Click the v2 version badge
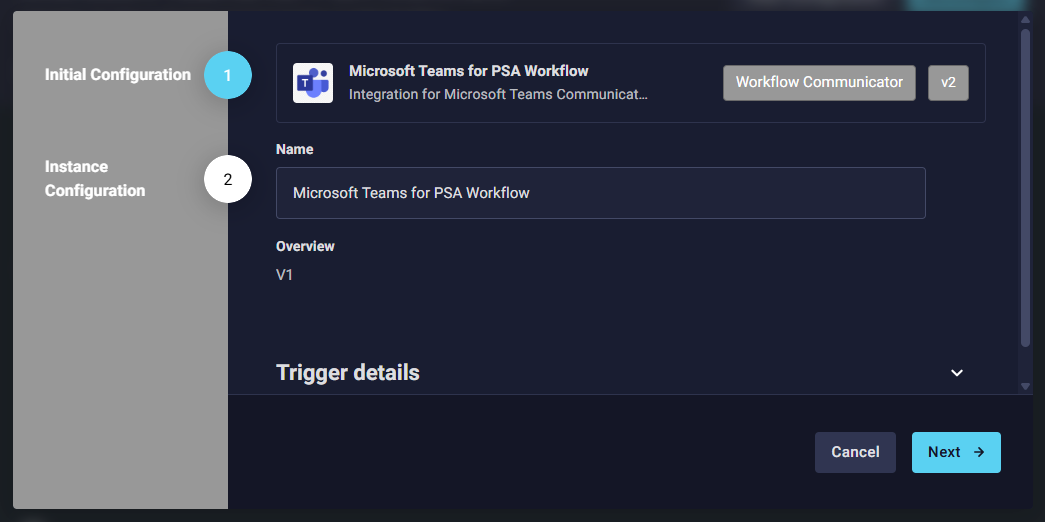1045x522 pixels. pyautogui.click(x=948, y=83)
